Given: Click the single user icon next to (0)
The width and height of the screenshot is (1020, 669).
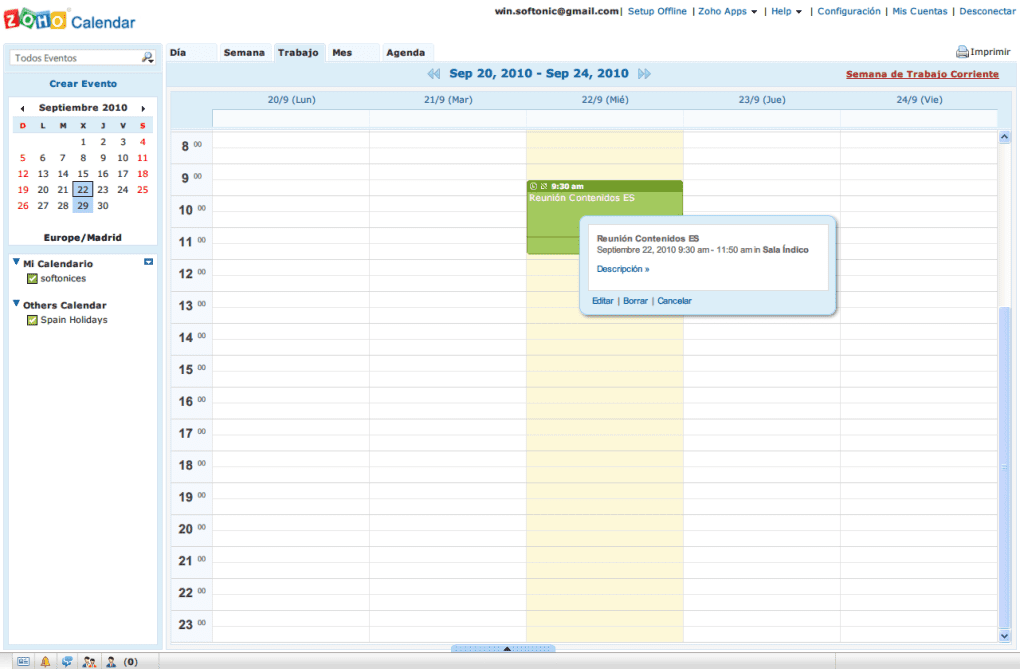Looking at the screenshot, I should tap(111, 661).
